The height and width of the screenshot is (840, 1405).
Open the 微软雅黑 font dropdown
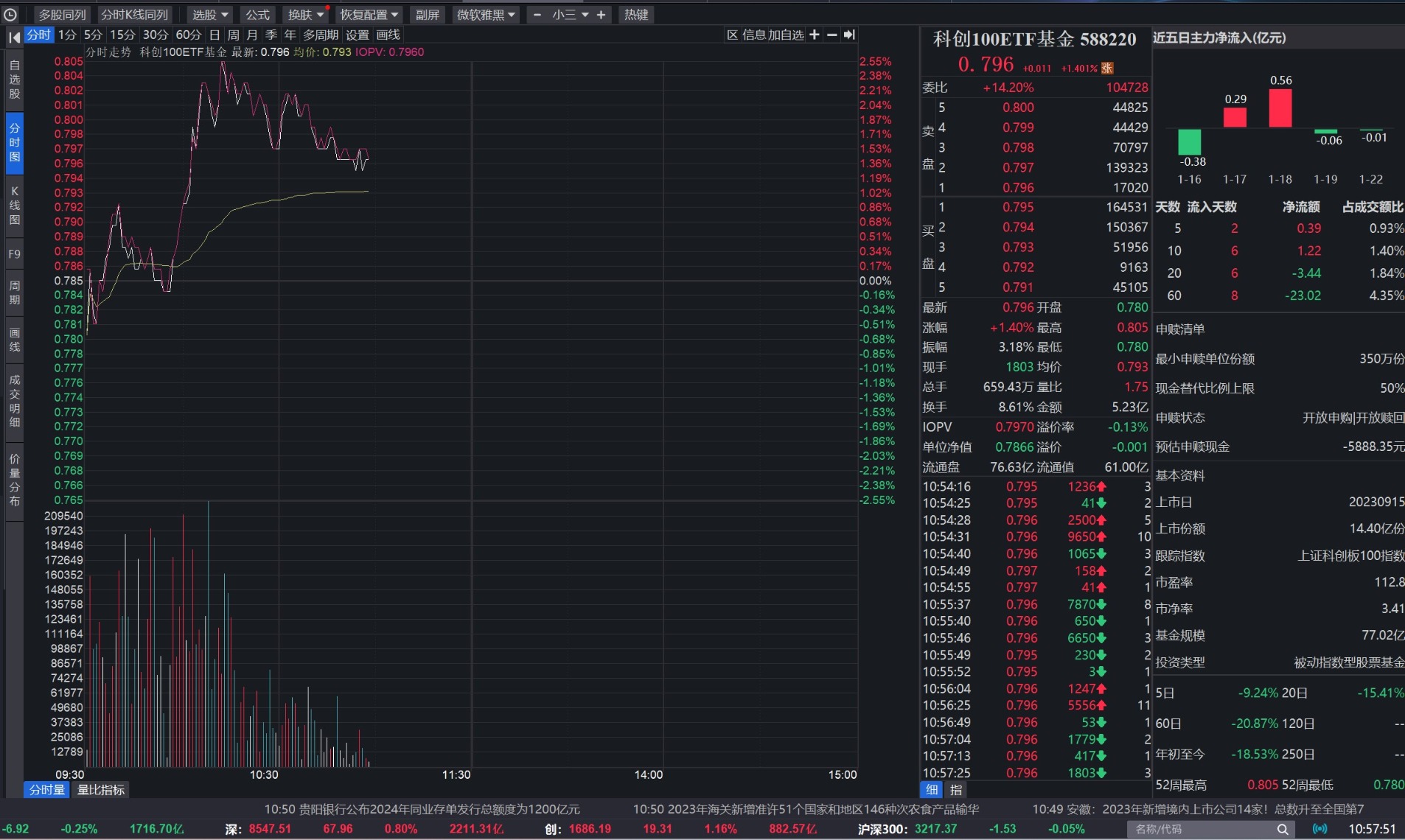point(484,14)
